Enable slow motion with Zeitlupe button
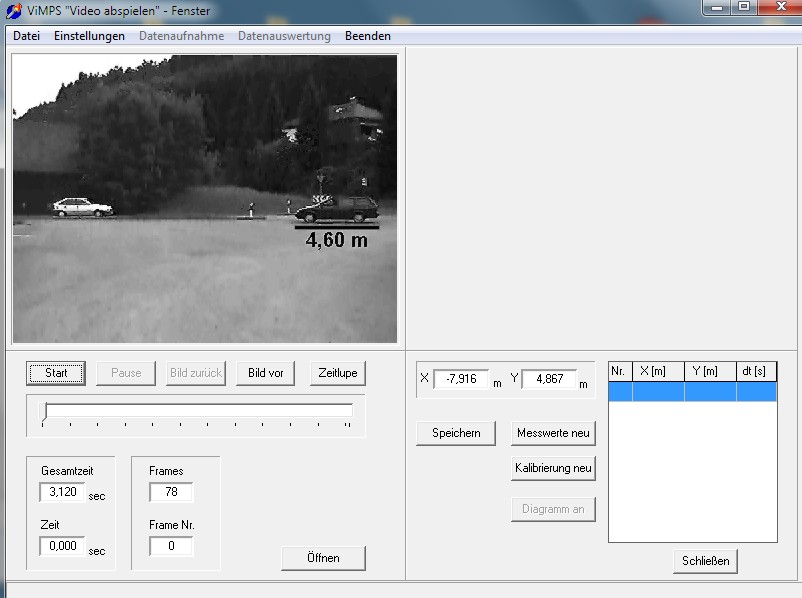The height and width of the screenshot is (598, 802). click(338, 373)
